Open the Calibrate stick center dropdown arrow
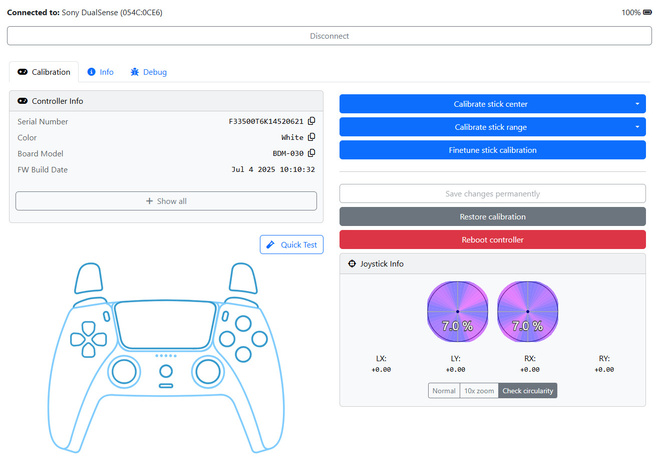The height and width of the screenshot is (469, 660). pos(637,104)
